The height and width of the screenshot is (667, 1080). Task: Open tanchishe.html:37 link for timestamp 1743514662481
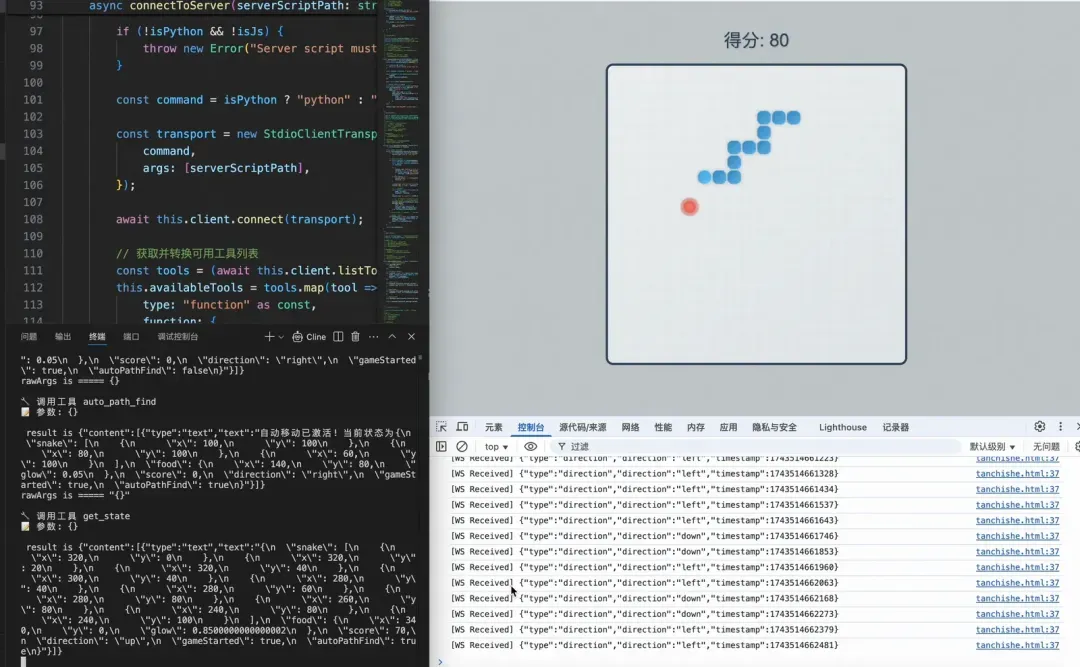(x=1017, y=646)
